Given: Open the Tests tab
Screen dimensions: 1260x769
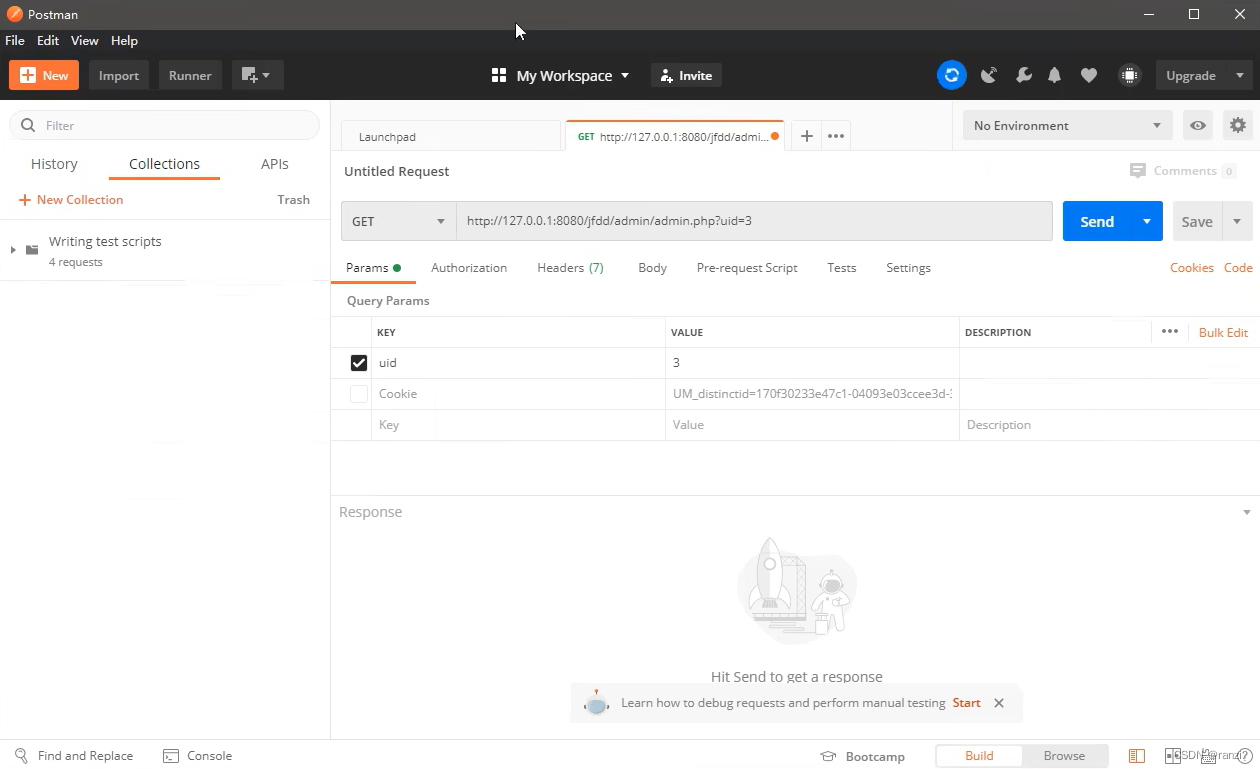Looking at the screenshot, I should (x=842, y=268).
